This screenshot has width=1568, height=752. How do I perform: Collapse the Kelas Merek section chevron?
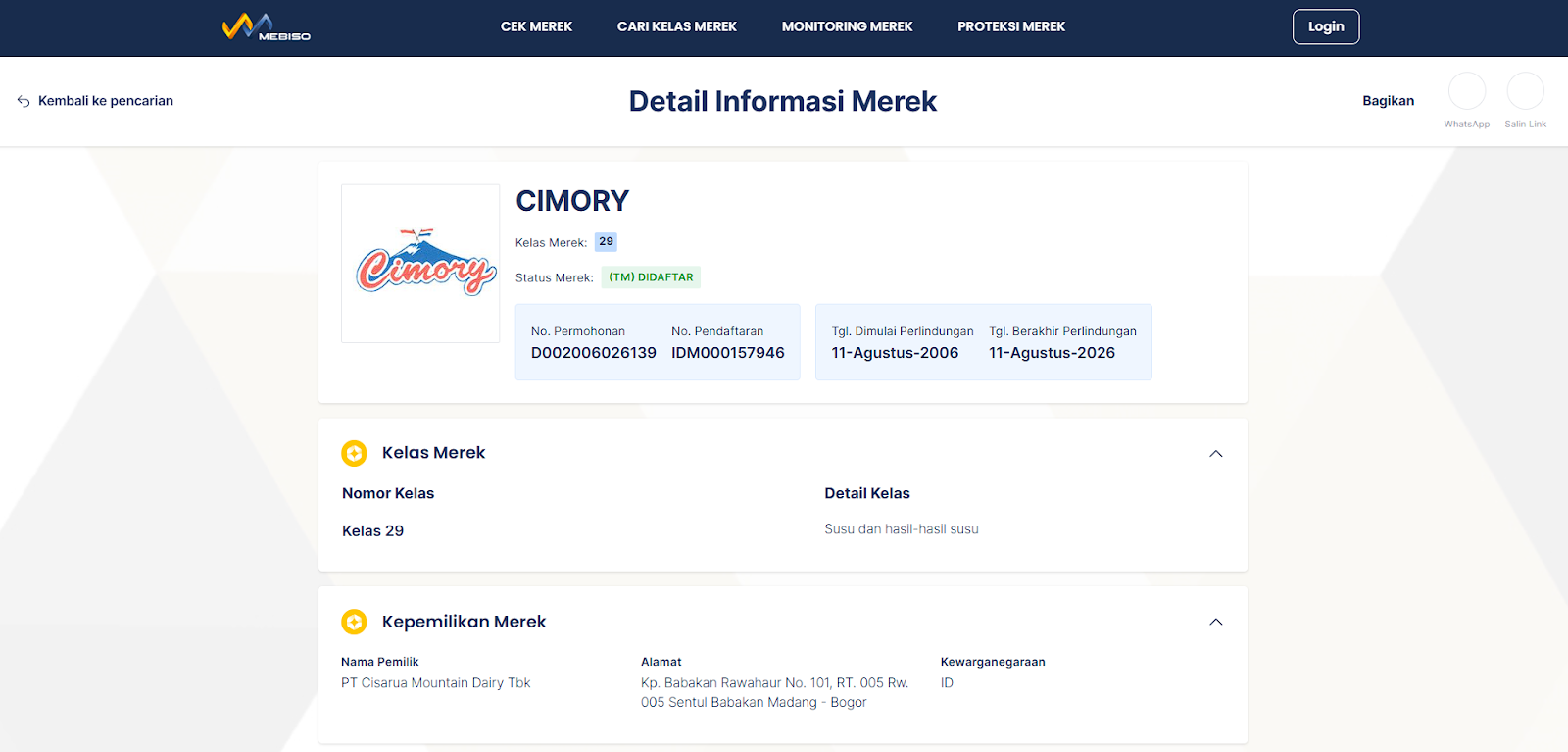tap(1216, 454)
